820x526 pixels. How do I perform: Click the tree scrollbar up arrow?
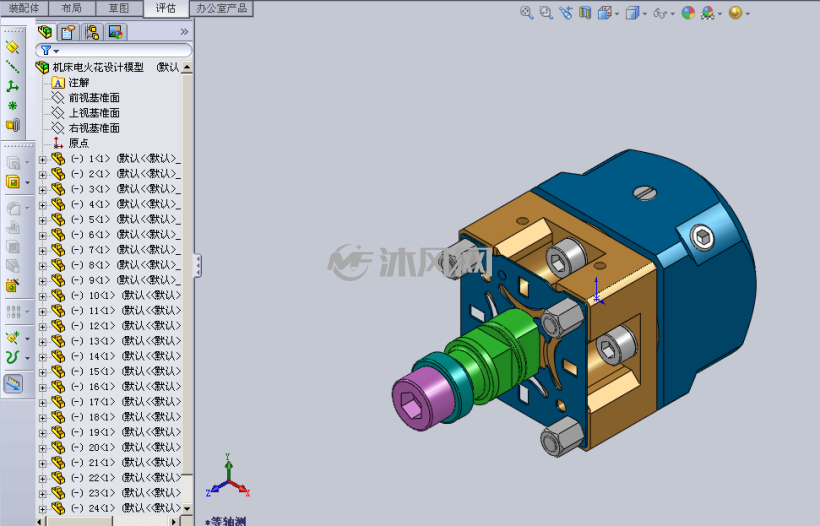(x=187, y=67)
